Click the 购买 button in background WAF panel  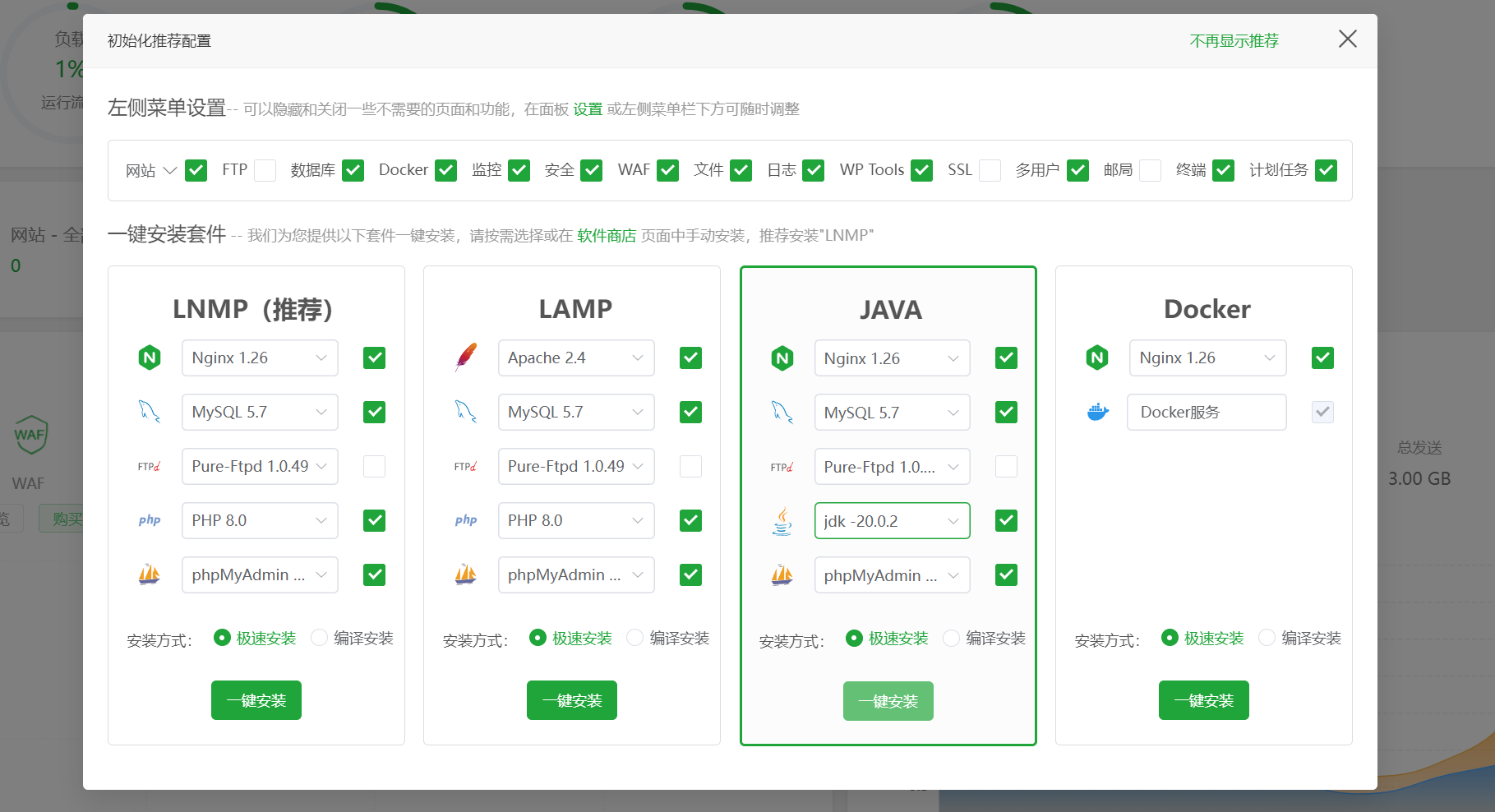pos(62,519)
